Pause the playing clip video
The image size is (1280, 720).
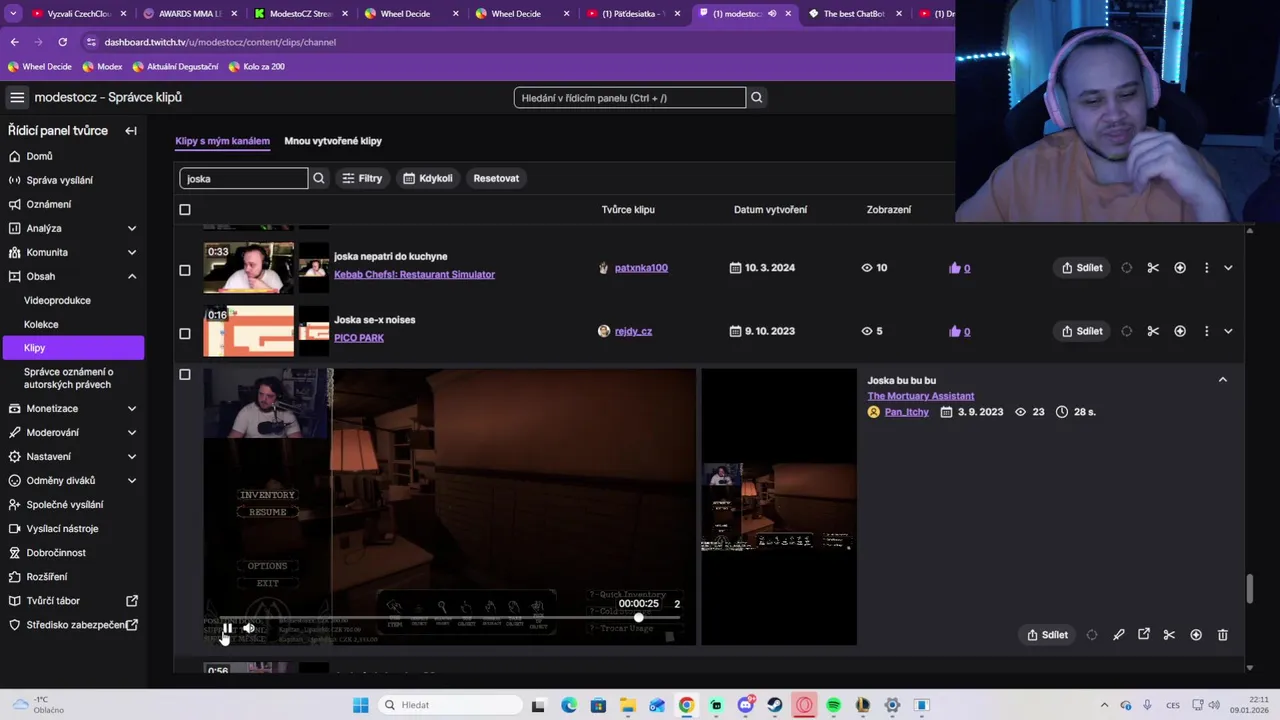(227, 629)
